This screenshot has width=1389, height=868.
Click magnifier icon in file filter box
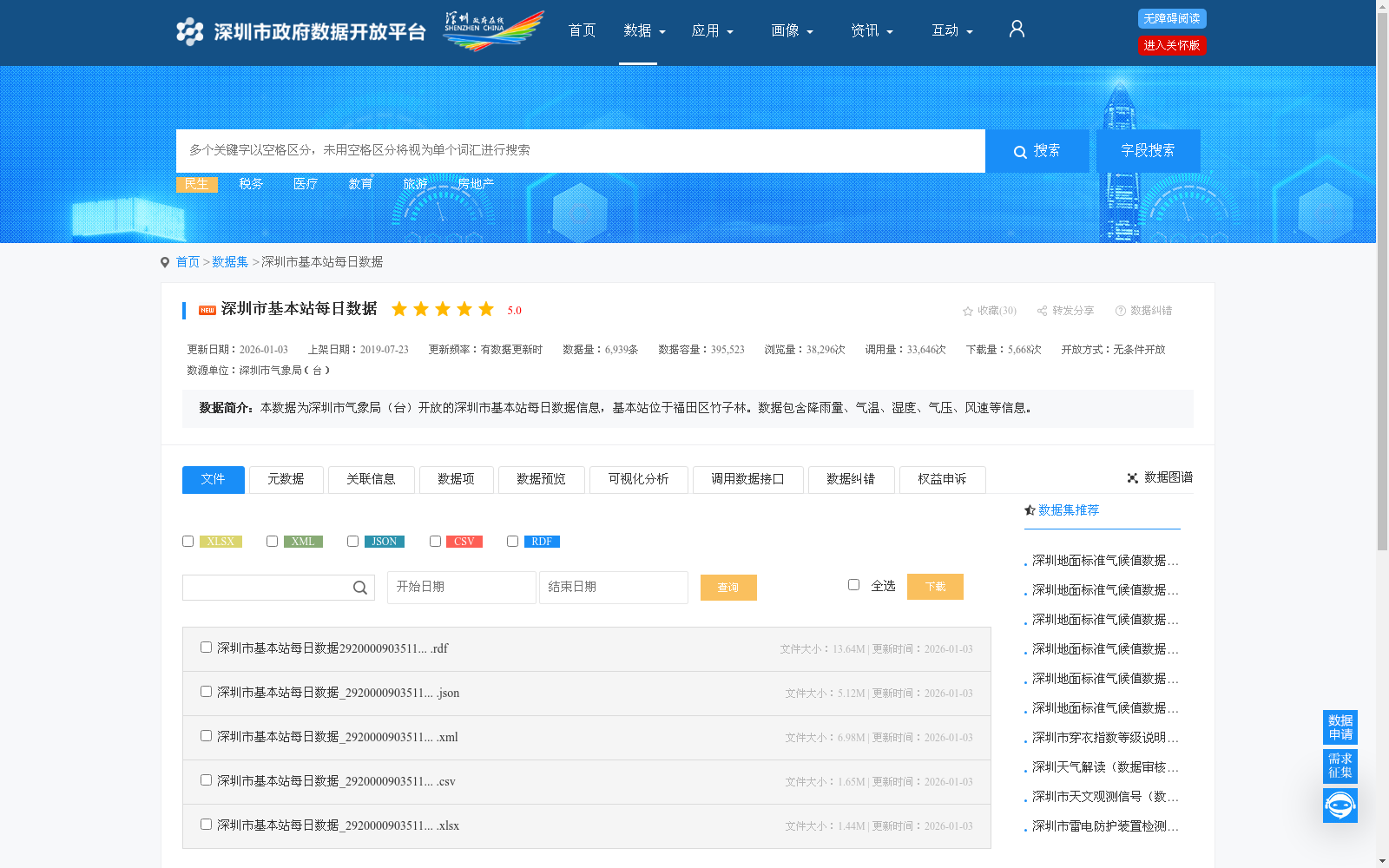click(360, 588)
